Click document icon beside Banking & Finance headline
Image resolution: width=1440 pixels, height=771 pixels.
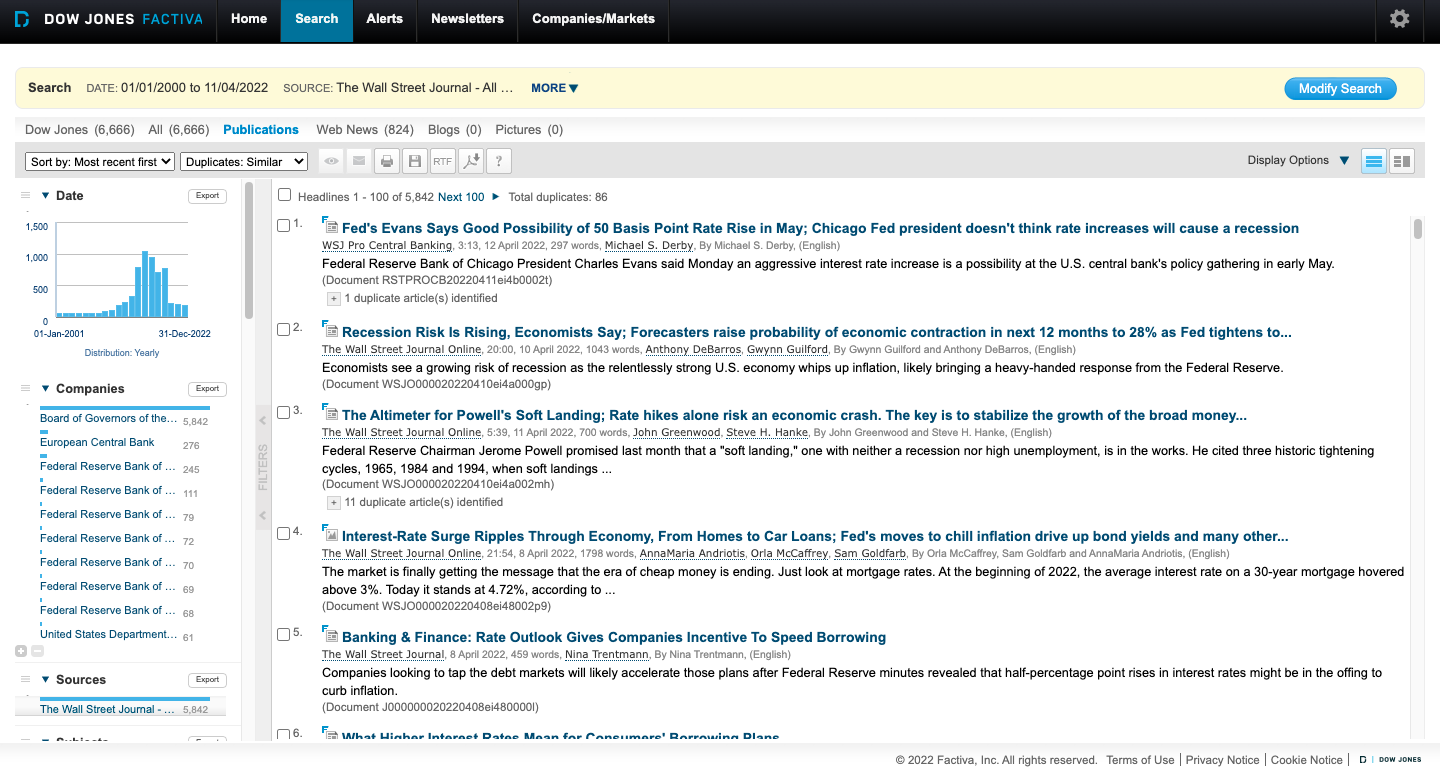pyautogui.click(x=331, y=636)
